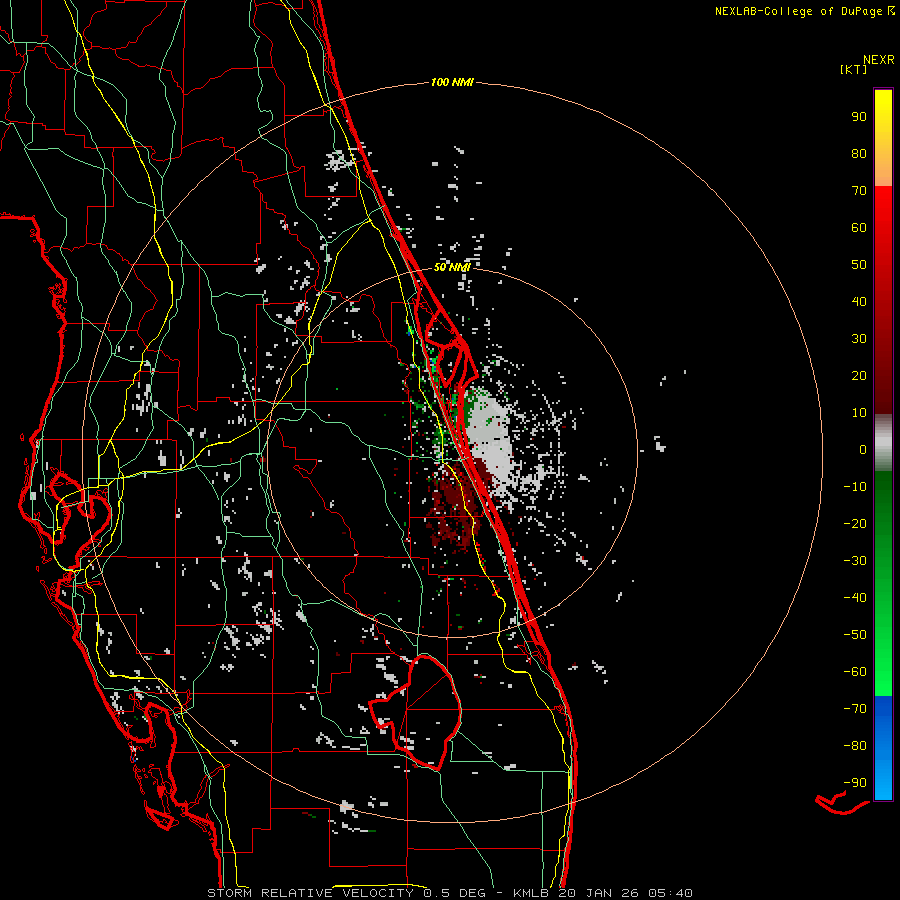Select the 50 knot scale label
Viewport: 900px width, 900px height.
coord(859,265)
